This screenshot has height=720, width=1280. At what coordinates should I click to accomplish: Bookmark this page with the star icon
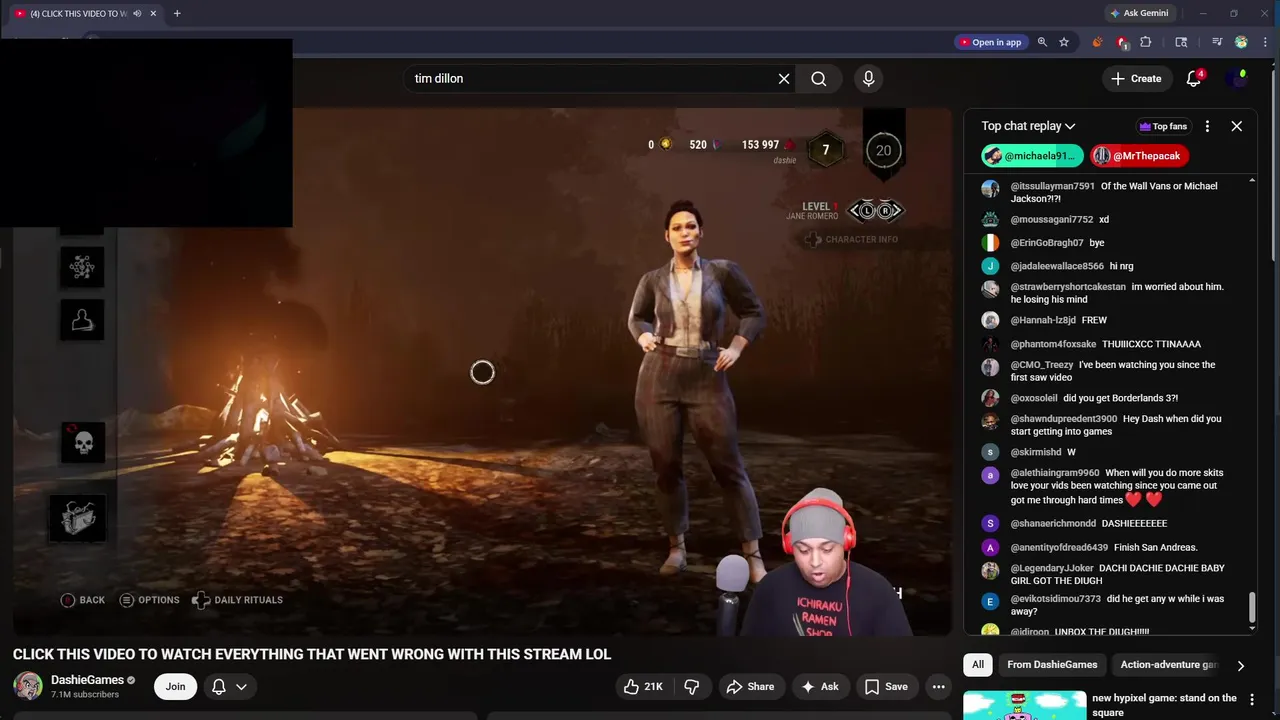1064,42
